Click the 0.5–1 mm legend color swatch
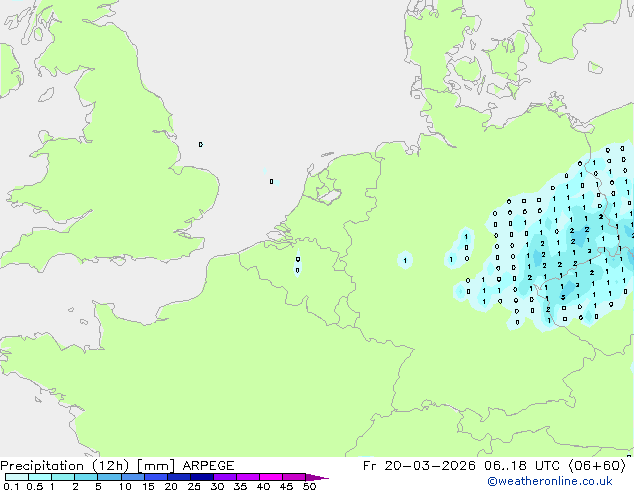This screenshot has width=634, height=490. coord(40,477)
